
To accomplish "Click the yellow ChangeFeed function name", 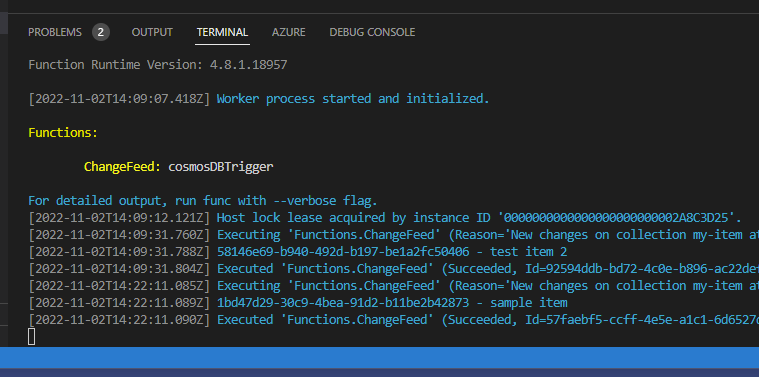I will [x=122, y=166].
